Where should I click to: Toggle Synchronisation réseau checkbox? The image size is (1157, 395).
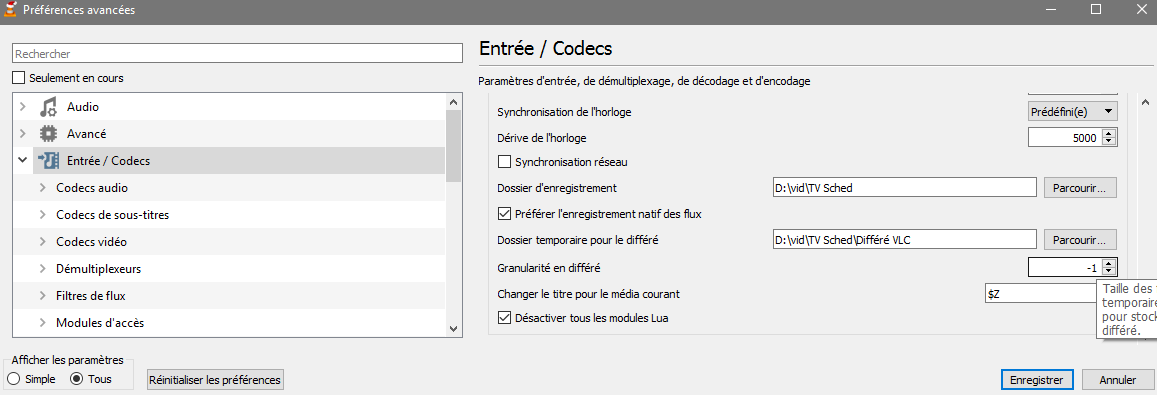tap(505, 161)
